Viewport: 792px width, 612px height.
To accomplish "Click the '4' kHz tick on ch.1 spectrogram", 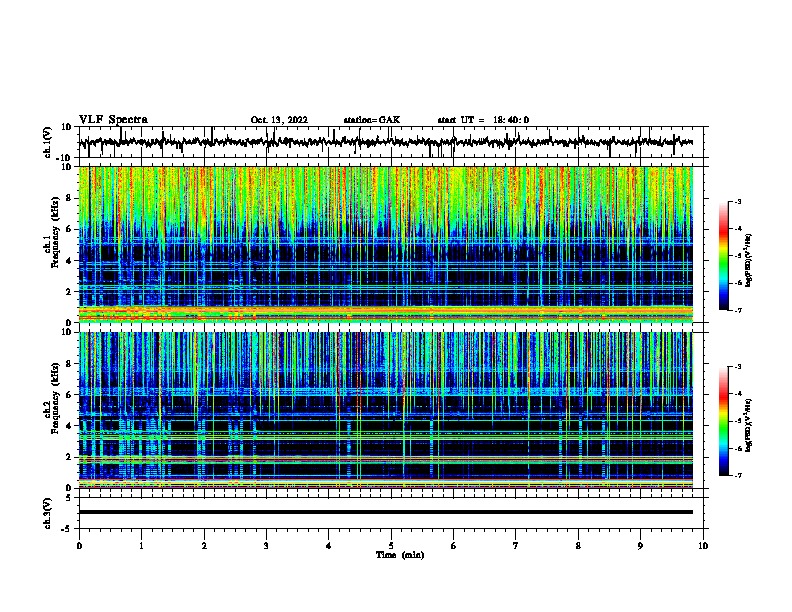I will (70, 261).
